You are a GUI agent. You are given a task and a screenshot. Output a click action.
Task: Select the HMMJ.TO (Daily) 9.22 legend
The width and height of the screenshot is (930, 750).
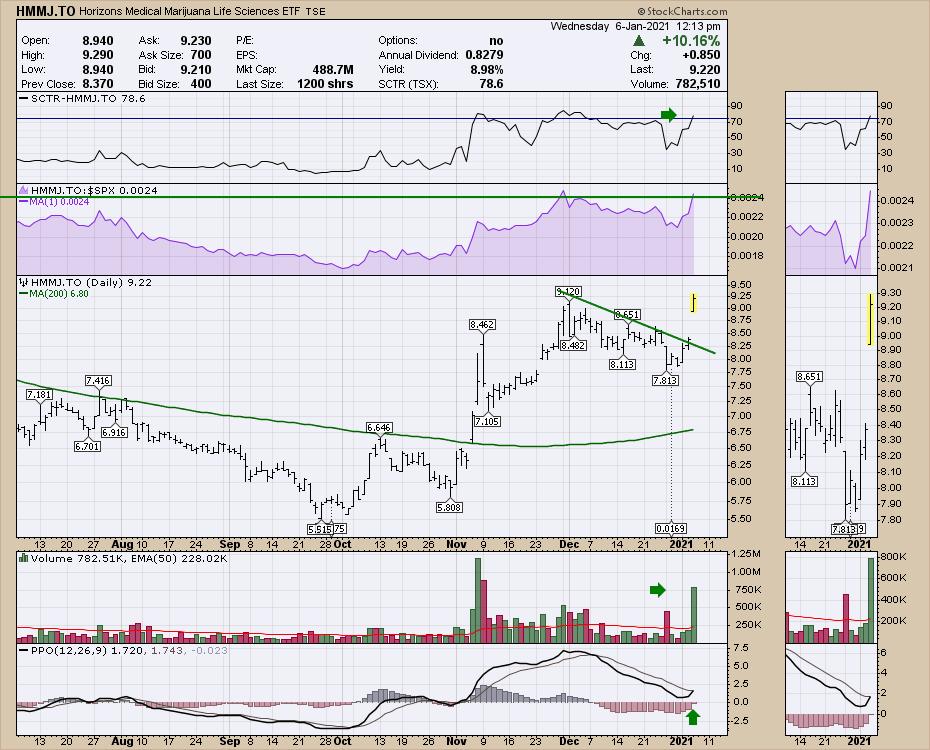[x=91, y=283]
